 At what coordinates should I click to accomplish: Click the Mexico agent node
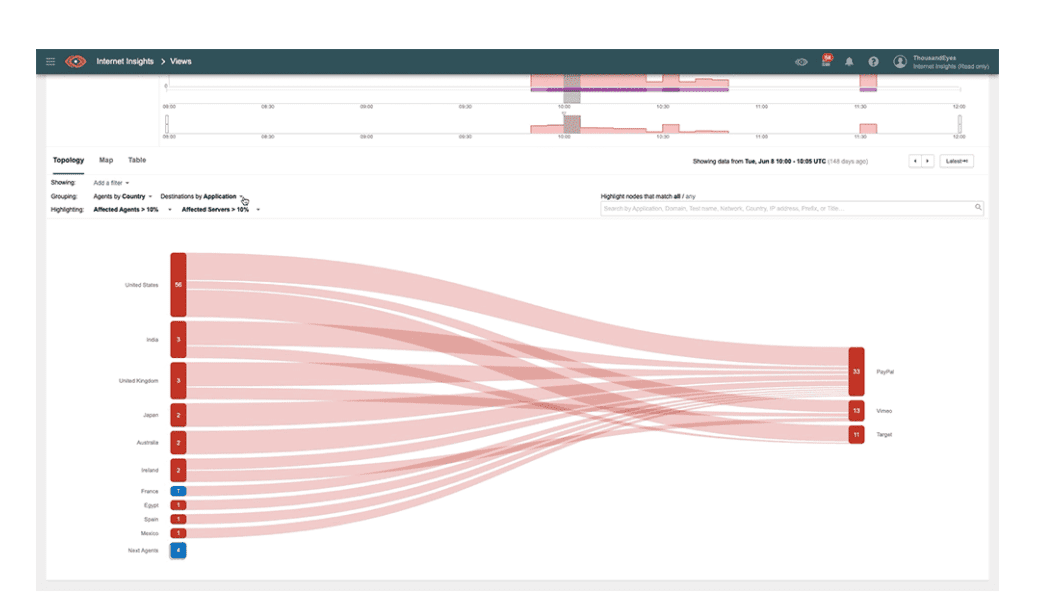pos(178,533)
